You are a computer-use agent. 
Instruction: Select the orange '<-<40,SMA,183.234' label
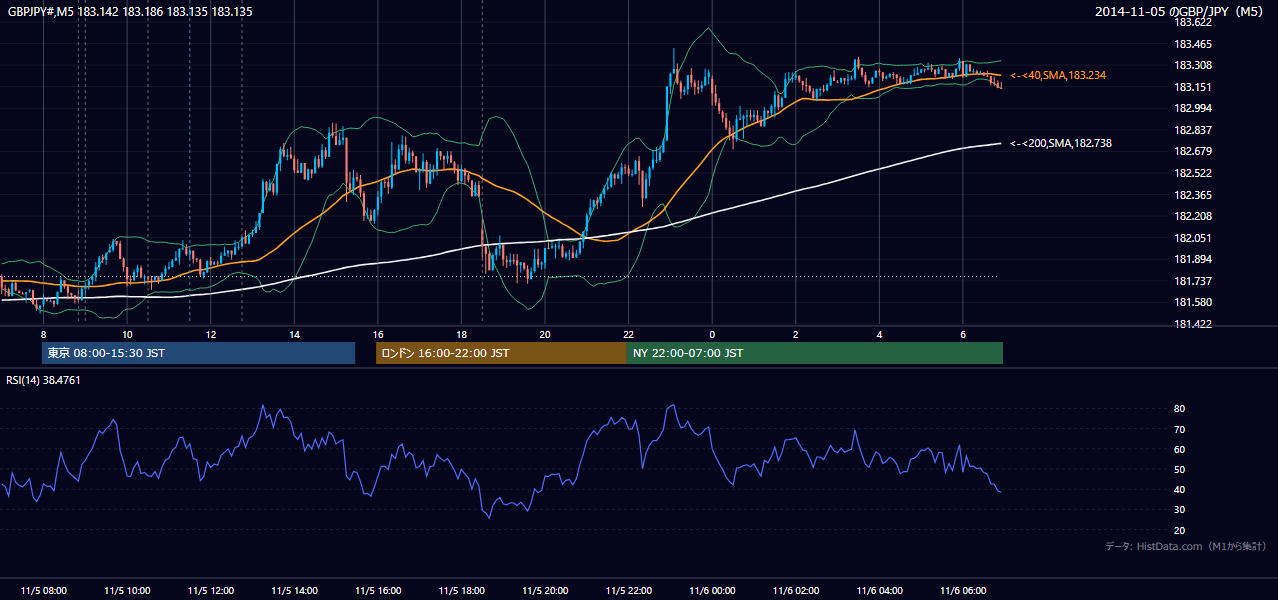pyautogui.click(x=1058, y=76)
